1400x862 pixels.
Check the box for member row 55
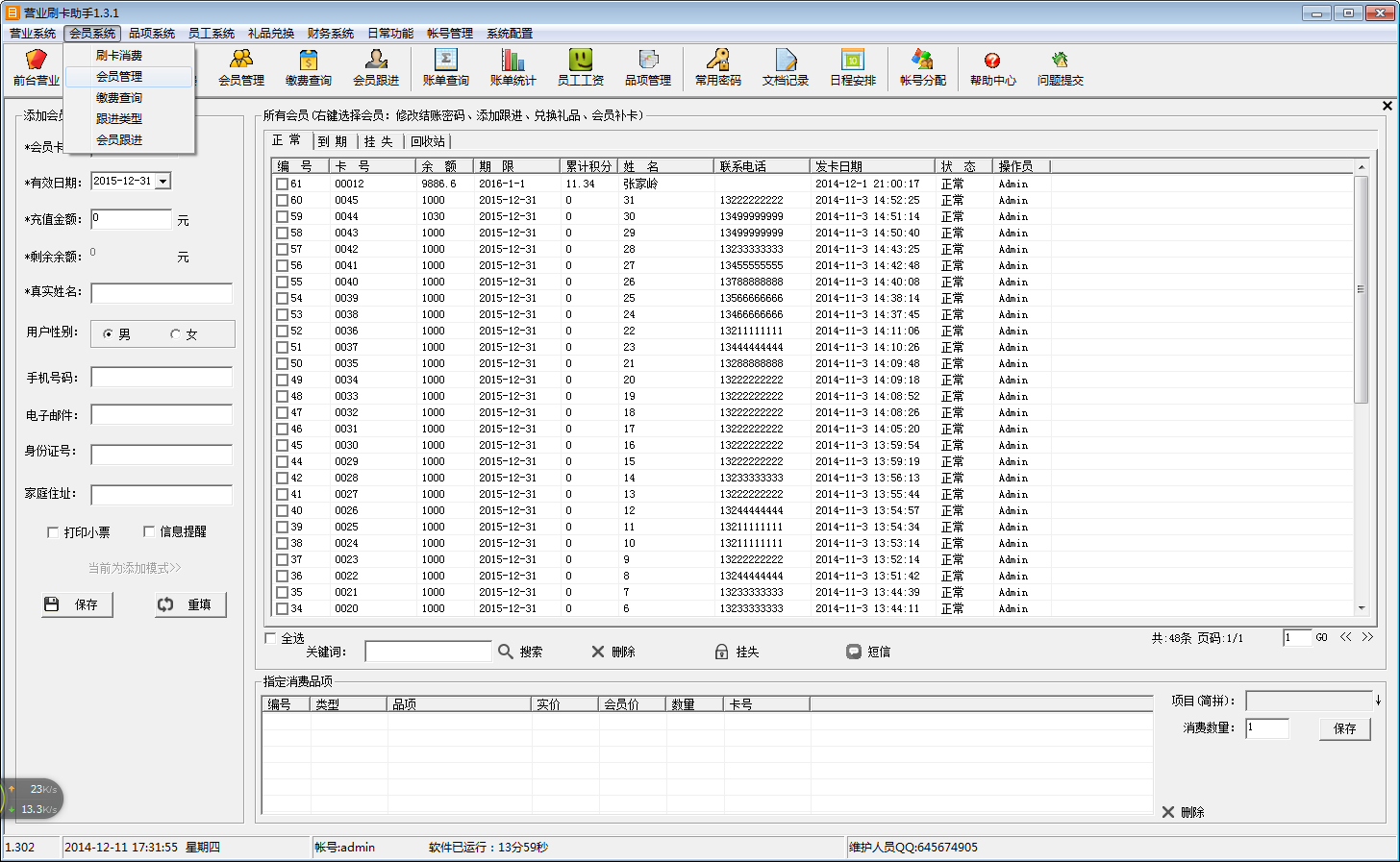[x=282, y=282]
